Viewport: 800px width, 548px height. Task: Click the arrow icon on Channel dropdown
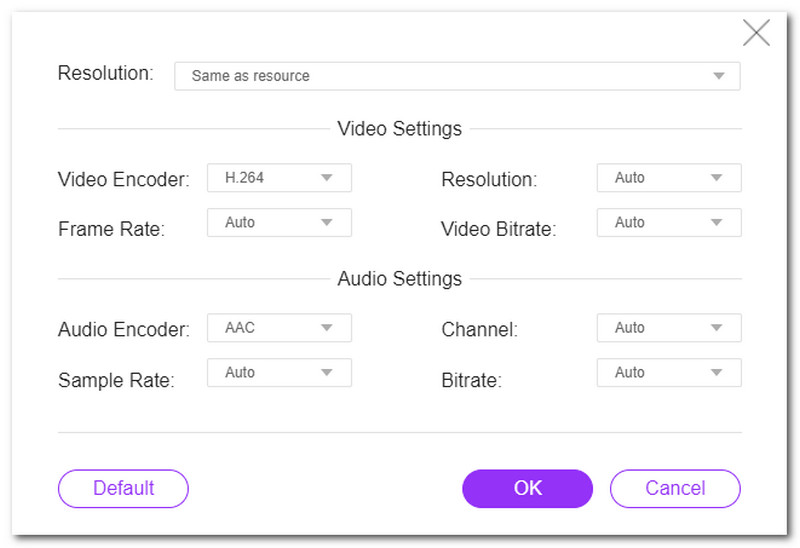716,328
